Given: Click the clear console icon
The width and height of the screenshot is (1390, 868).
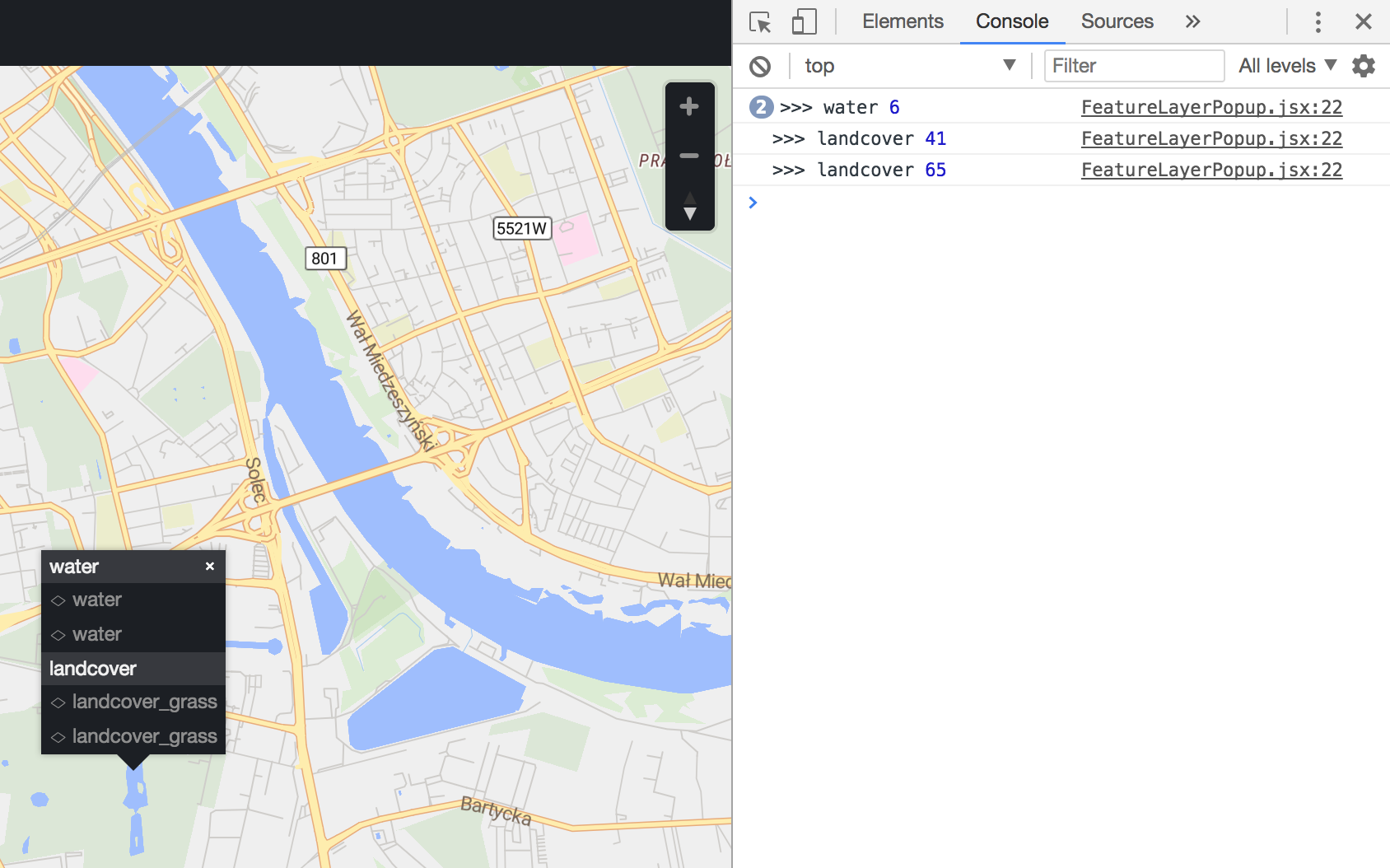Looking at the screenshot, I should pos(760,66).
